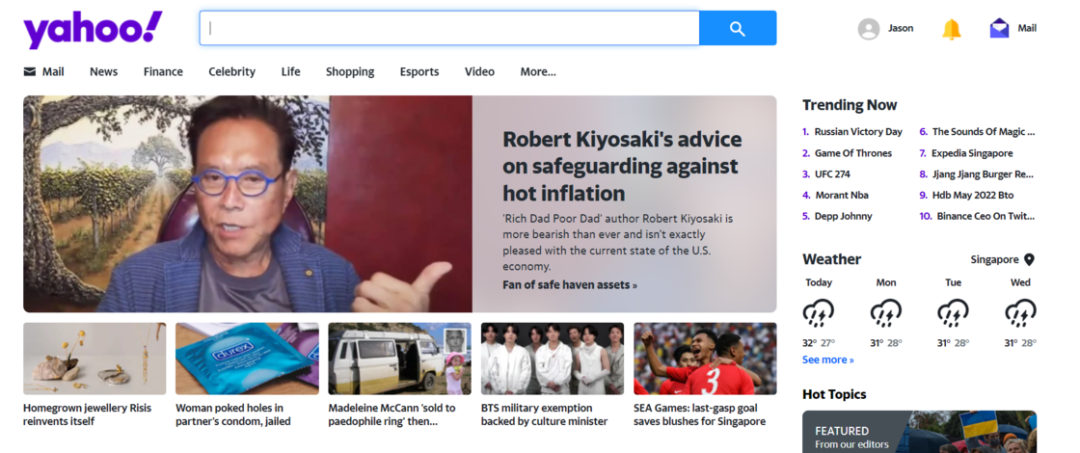
Task: Click the Hot Topics heading
Action: pos(834,394)
